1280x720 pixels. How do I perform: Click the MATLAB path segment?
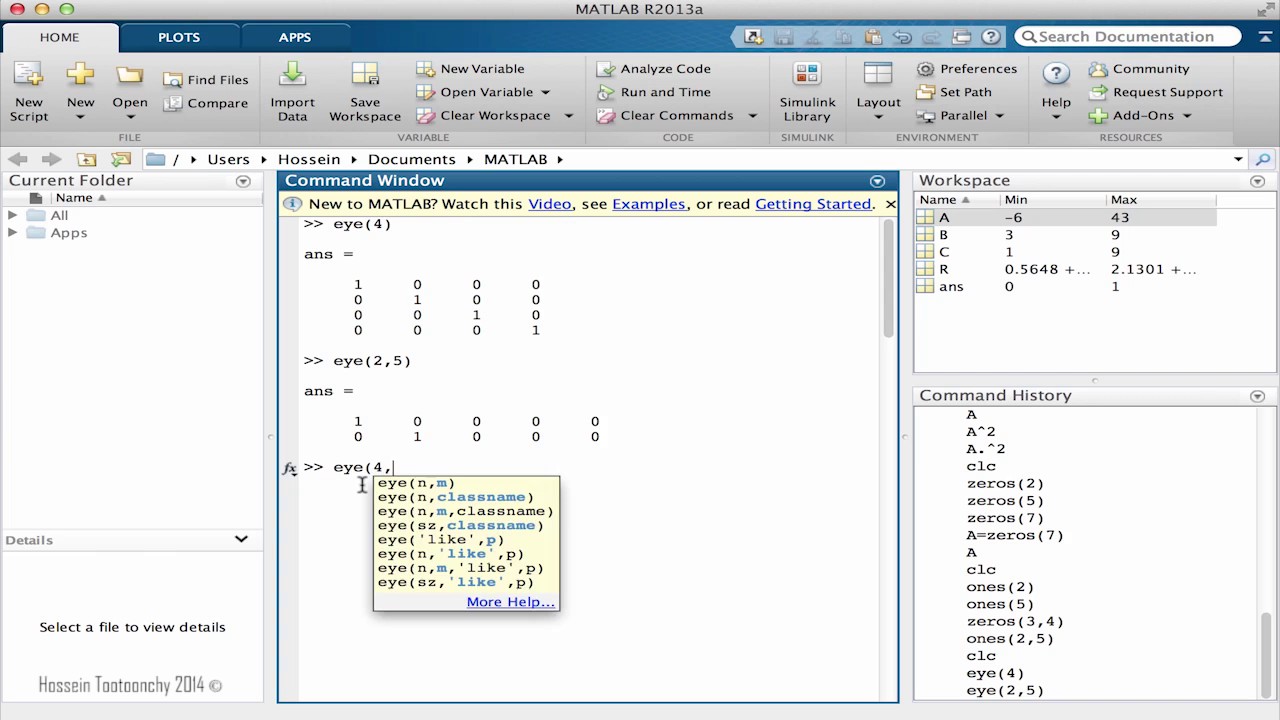point(515,159)
